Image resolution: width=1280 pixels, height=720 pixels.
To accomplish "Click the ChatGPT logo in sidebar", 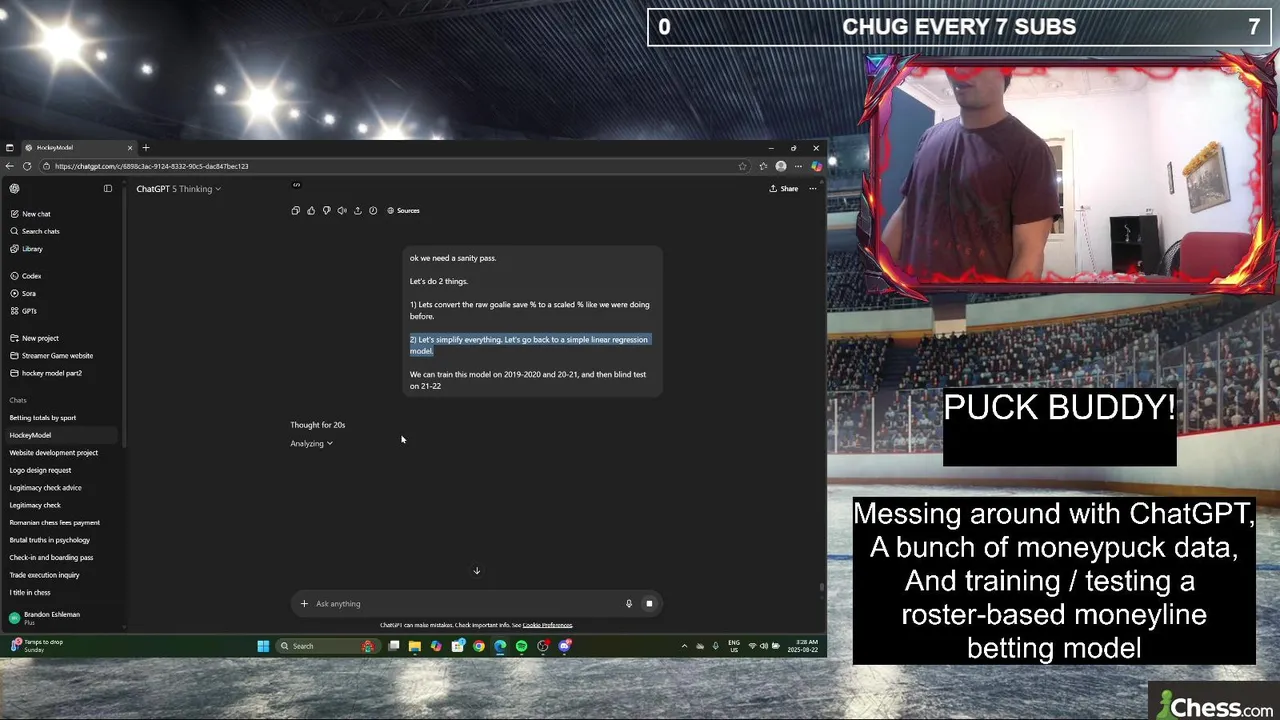I will click(14, 188).
